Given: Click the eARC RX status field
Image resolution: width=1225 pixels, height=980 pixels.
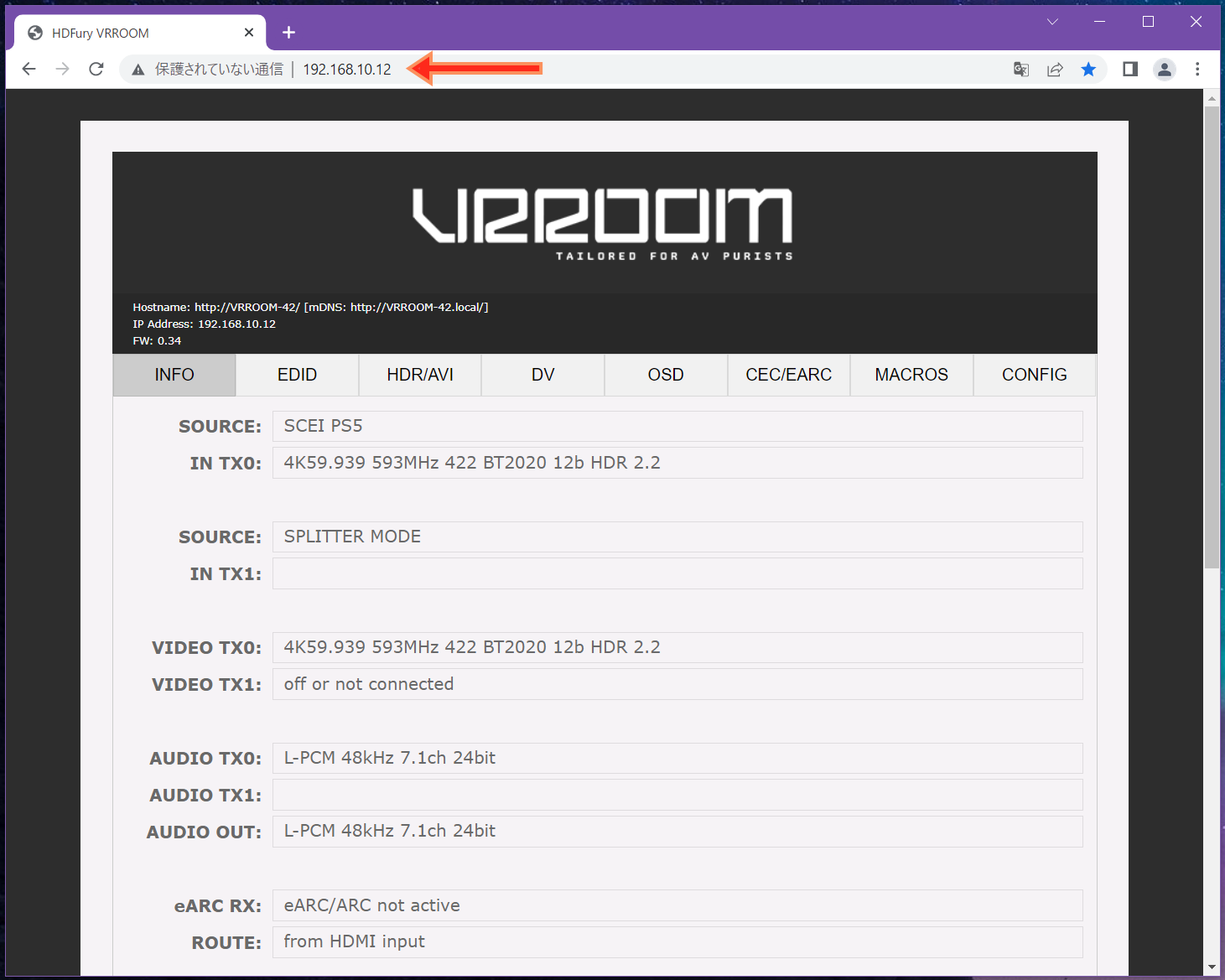Looking at the screenshot, I should pos(677,905).
